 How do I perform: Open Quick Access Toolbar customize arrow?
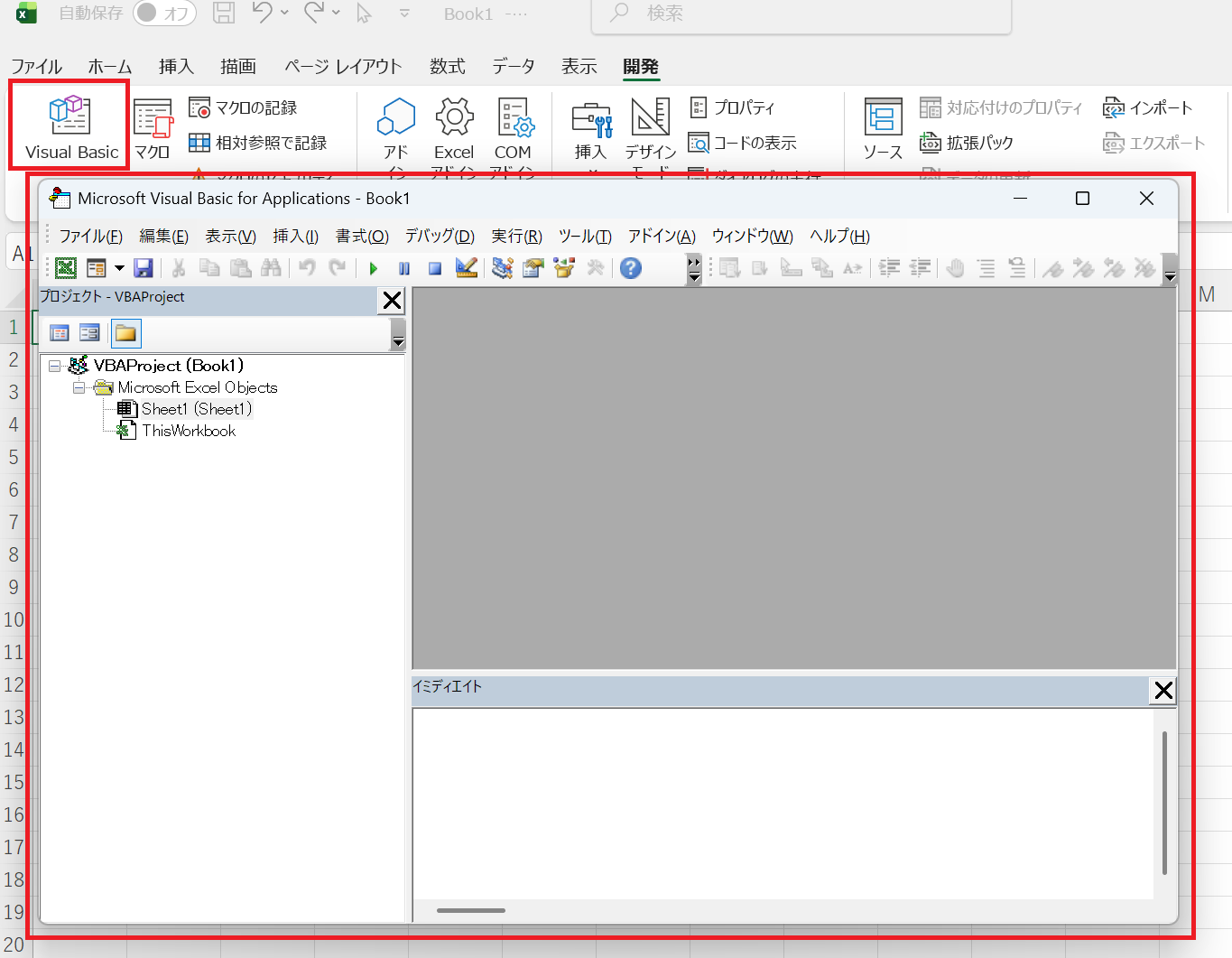click(404, 14)
